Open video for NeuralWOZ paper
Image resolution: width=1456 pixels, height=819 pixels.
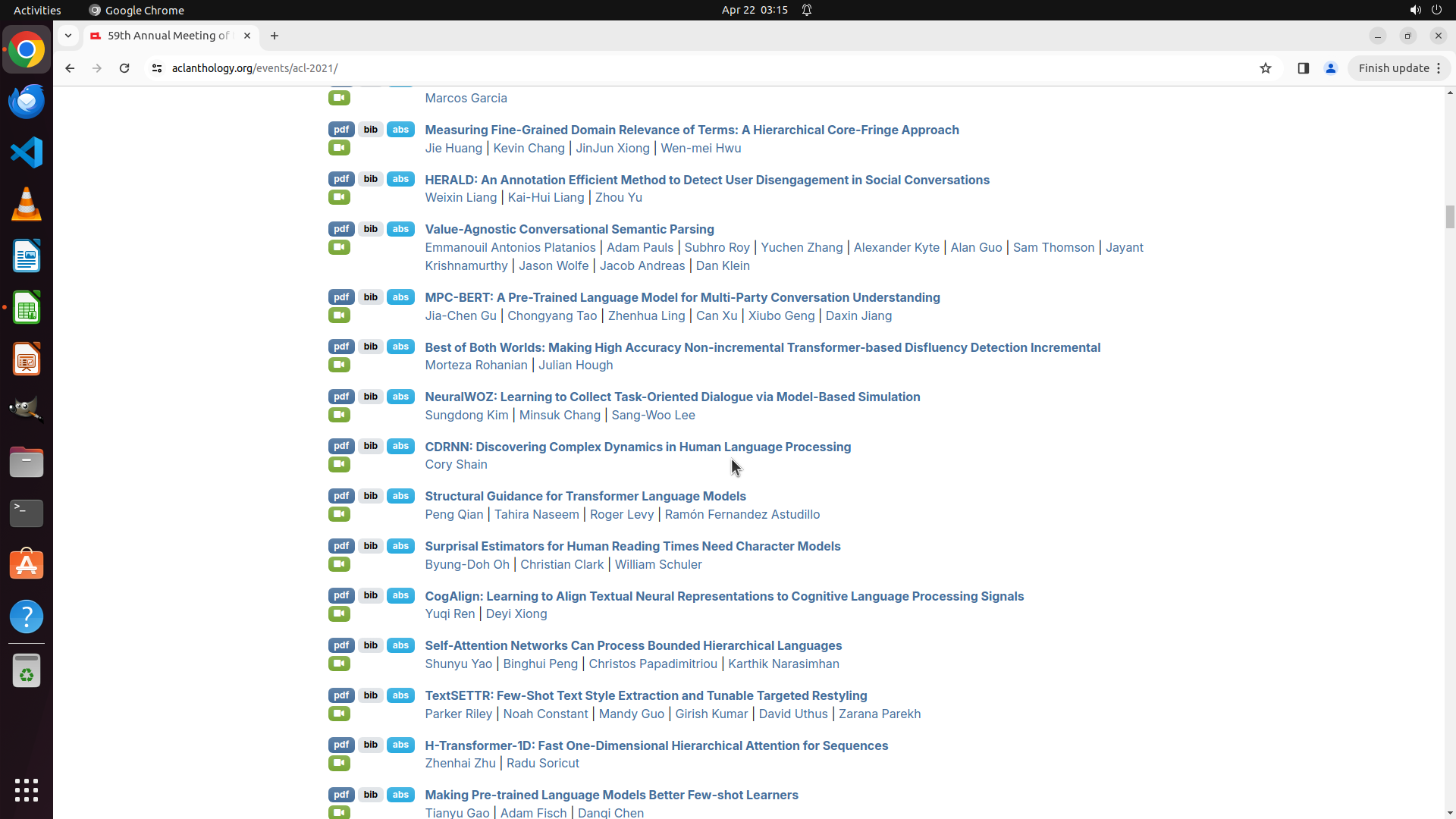click(x=339, y=415)
